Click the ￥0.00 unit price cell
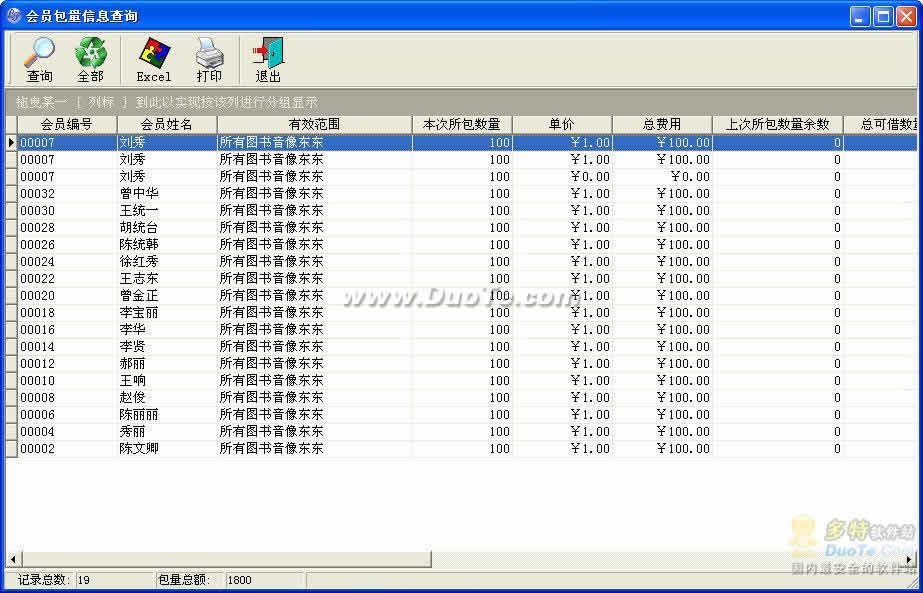This screenshot has width=923, height=593. point(562,177)
